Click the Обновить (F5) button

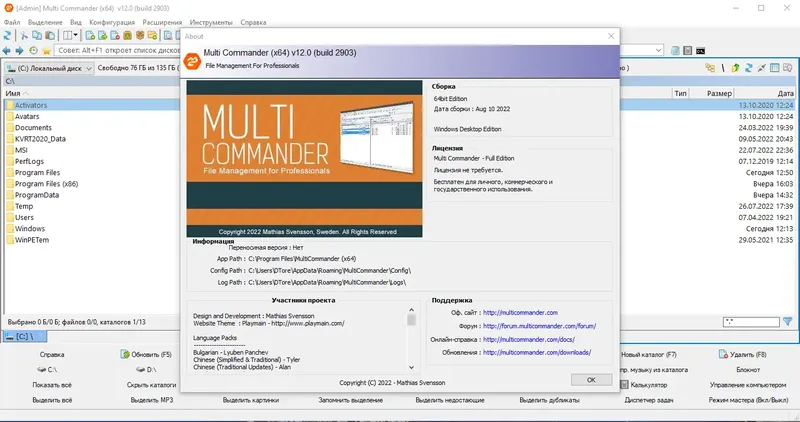tap(146, 354)
